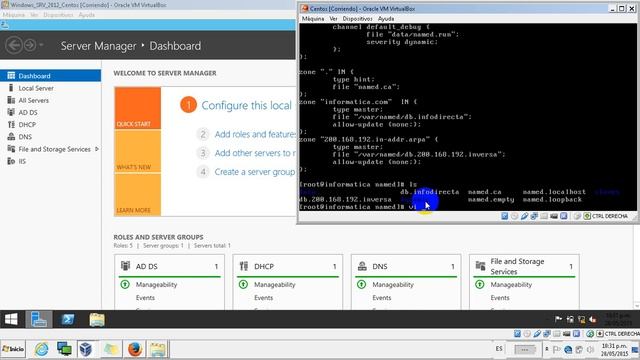Open the navigation history dropdown arrow
Screen dimensions: 640x360
(x=41, y=45)
